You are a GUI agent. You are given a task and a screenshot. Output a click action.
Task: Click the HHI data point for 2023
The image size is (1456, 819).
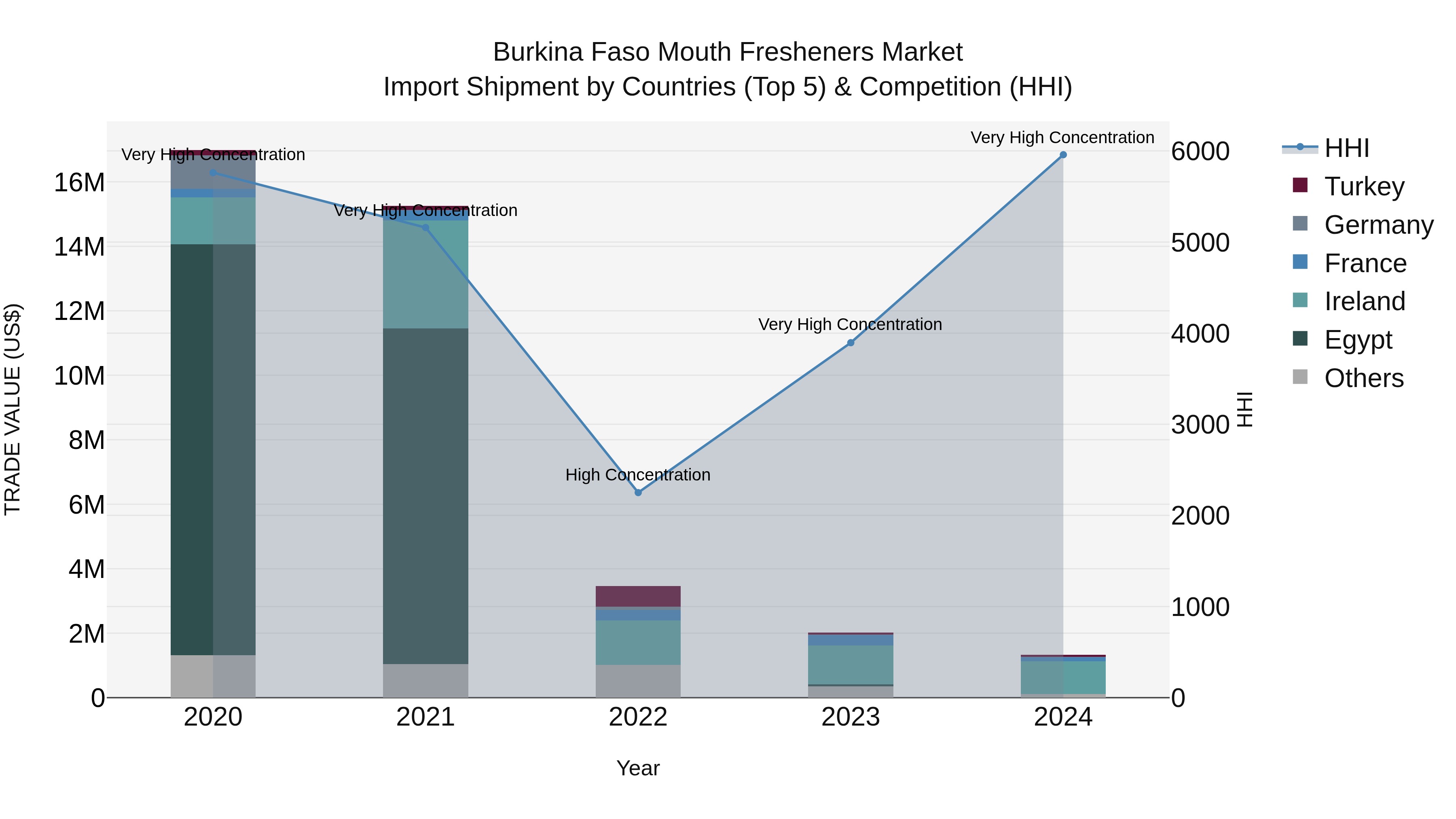pyautogui.click(x=851, y=343)
